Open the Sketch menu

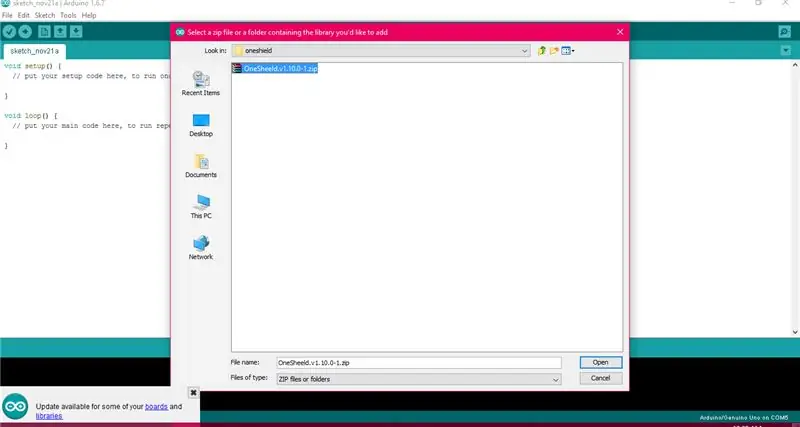(x=44, y=15)
